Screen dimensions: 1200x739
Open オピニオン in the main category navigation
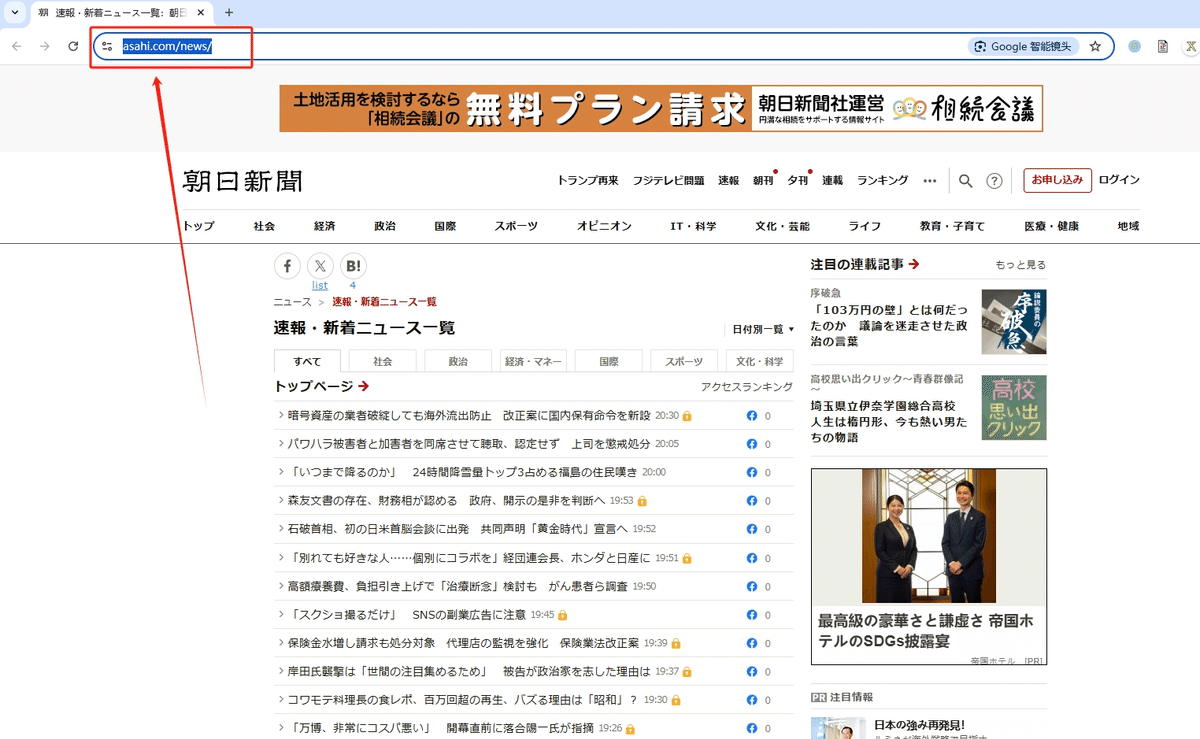tap(604, 226)
